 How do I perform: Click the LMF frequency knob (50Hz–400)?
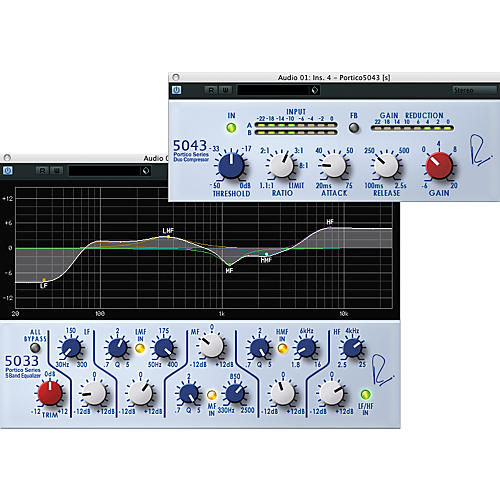pyautogui.click(x=164, y=348)
